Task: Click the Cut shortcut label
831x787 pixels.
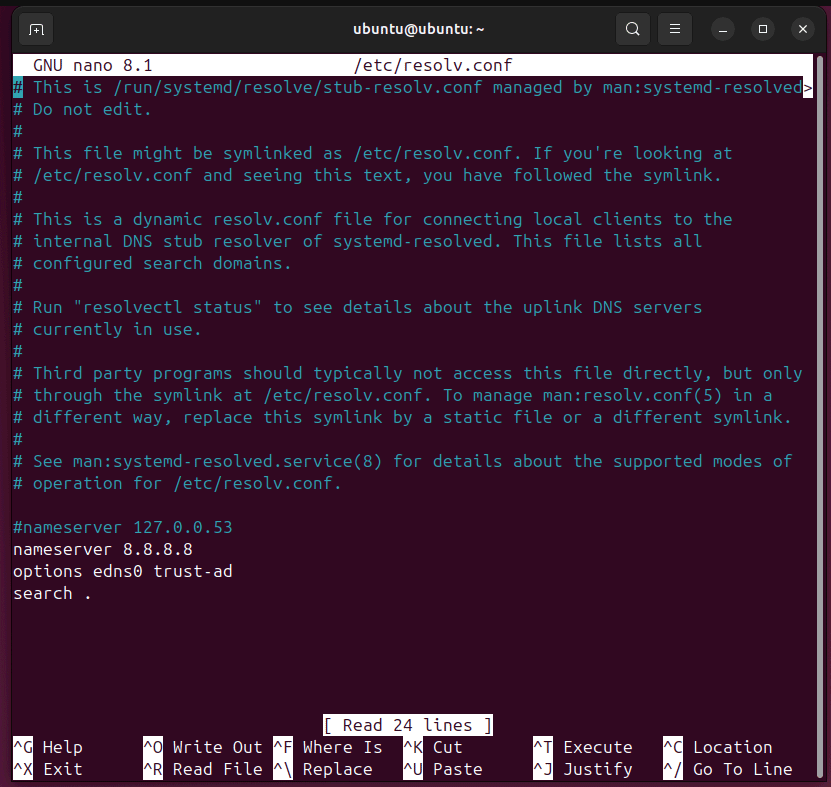Action: [447, 747]
